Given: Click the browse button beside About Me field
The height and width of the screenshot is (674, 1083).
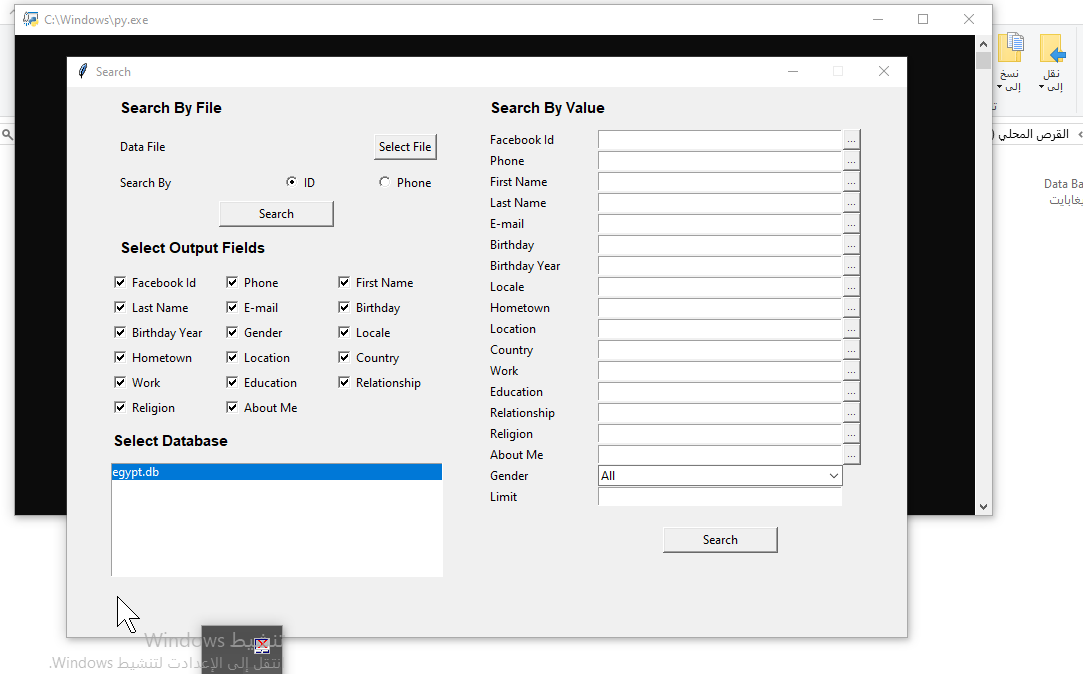Looking at the screenshot, I should tap(851, 455).
